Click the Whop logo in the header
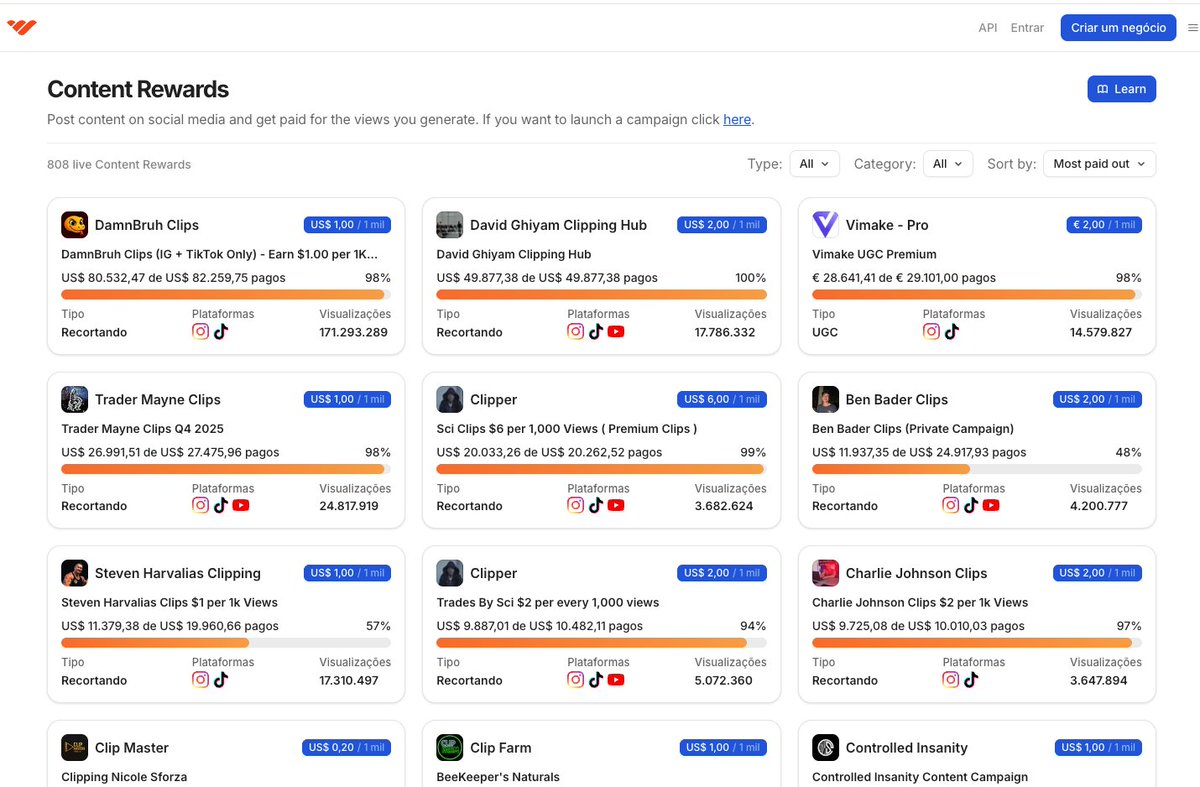 [22, 27]
